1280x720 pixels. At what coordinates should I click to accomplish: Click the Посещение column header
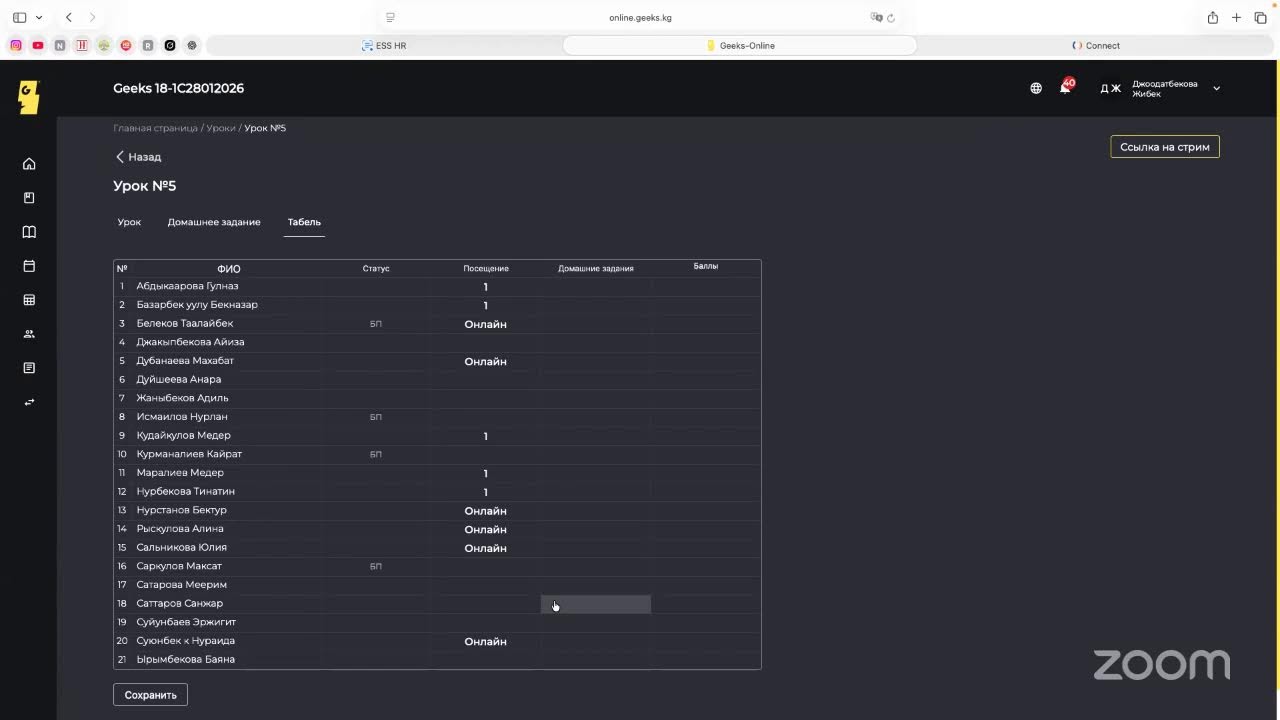pos(486,268)
